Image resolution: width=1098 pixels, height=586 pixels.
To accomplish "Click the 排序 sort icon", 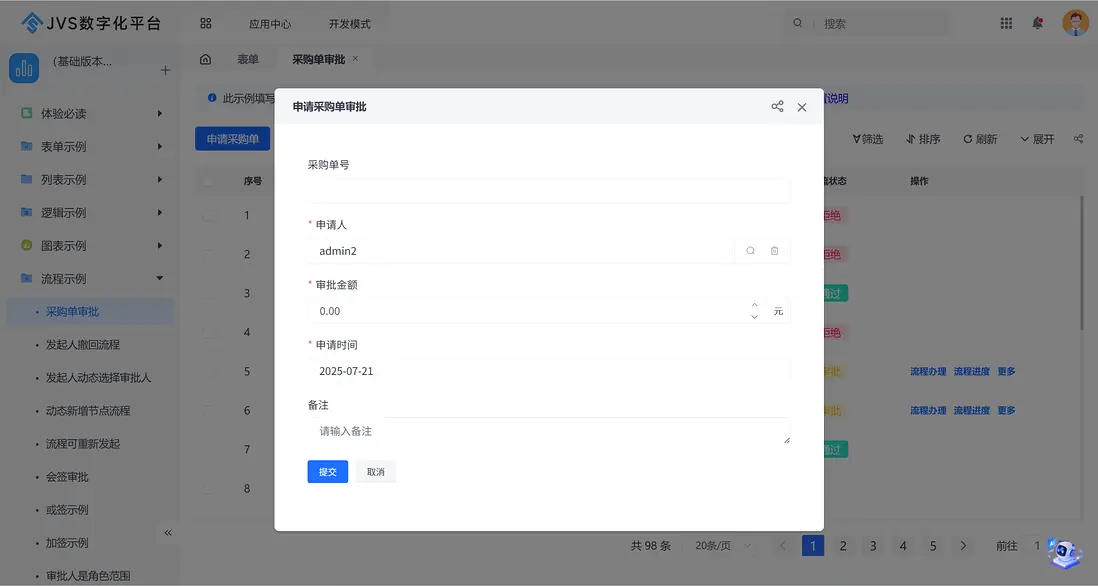I will coord(911,139).
